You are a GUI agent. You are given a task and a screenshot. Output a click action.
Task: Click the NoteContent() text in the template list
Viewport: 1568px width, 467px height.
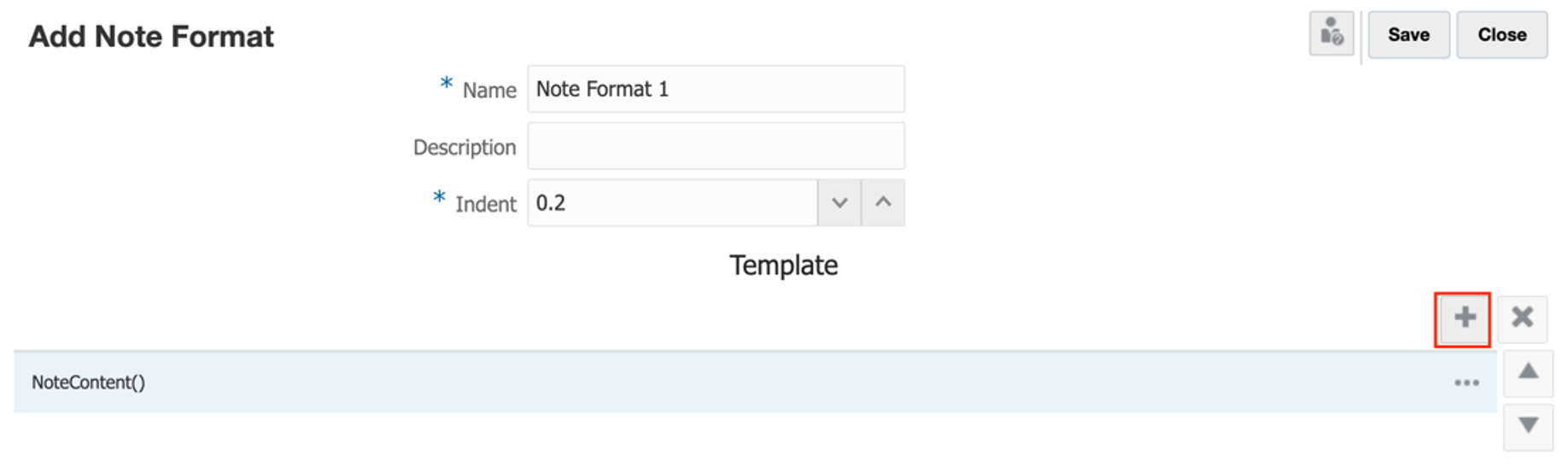[x=88, y=383]
